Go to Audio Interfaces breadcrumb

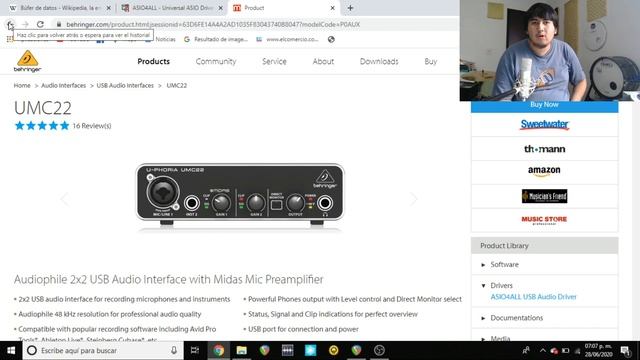coord(63,85)
